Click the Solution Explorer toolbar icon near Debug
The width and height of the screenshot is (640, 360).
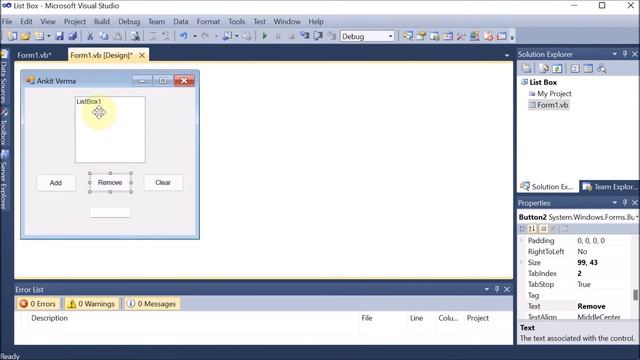407,36
